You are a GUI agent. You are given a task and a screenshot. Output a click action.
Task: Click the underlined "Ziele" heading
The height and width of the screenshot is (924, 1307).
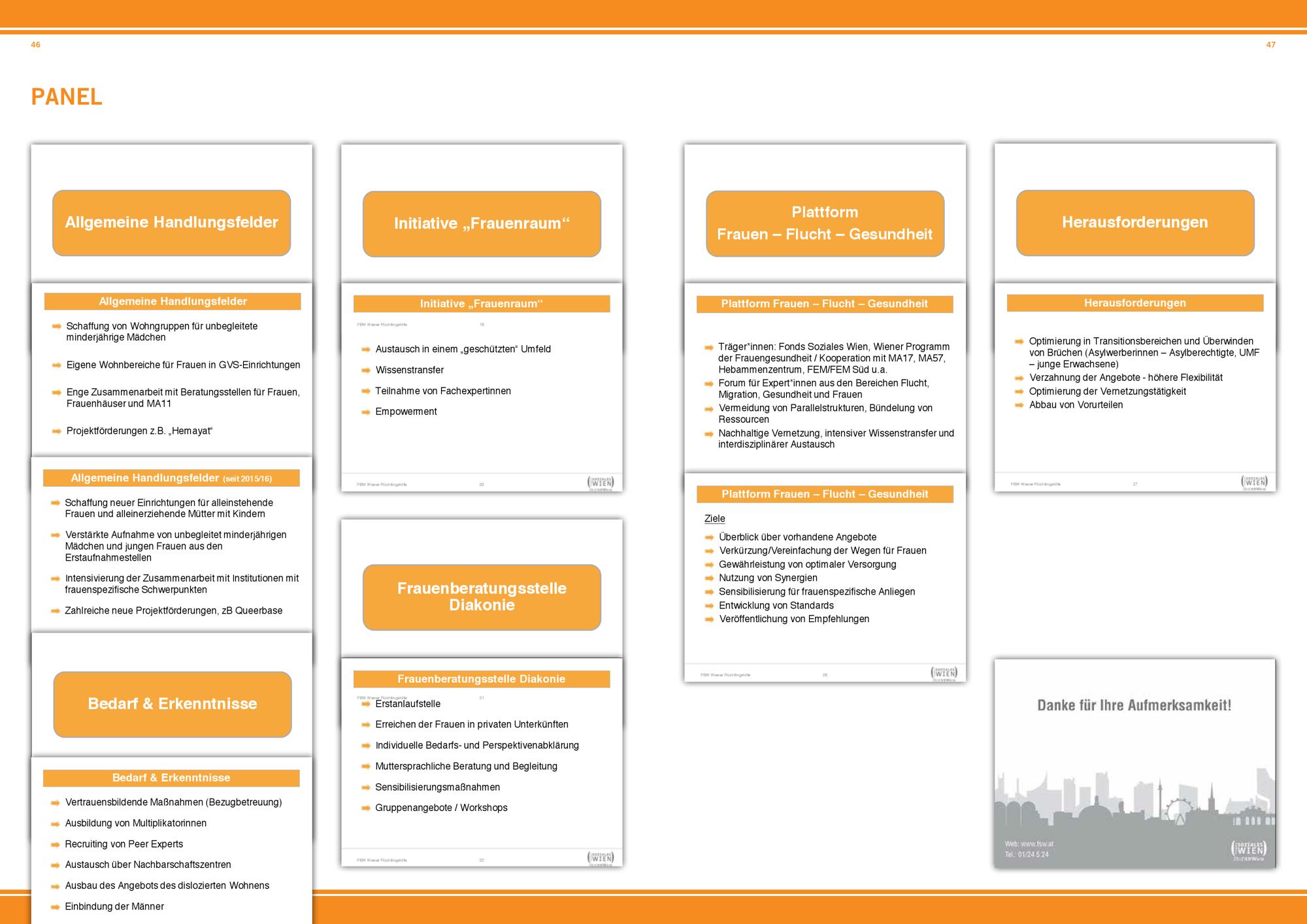[x=714, y=519]
